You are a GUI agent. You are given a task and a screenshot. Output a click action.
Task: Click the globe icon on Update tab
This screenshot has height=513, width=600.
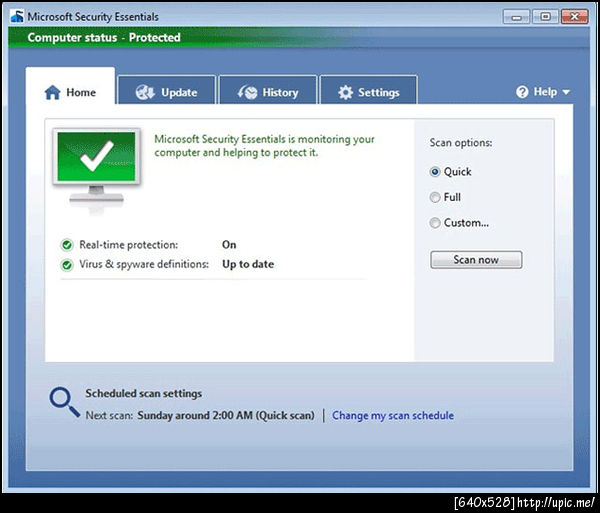tap(145, 92)
